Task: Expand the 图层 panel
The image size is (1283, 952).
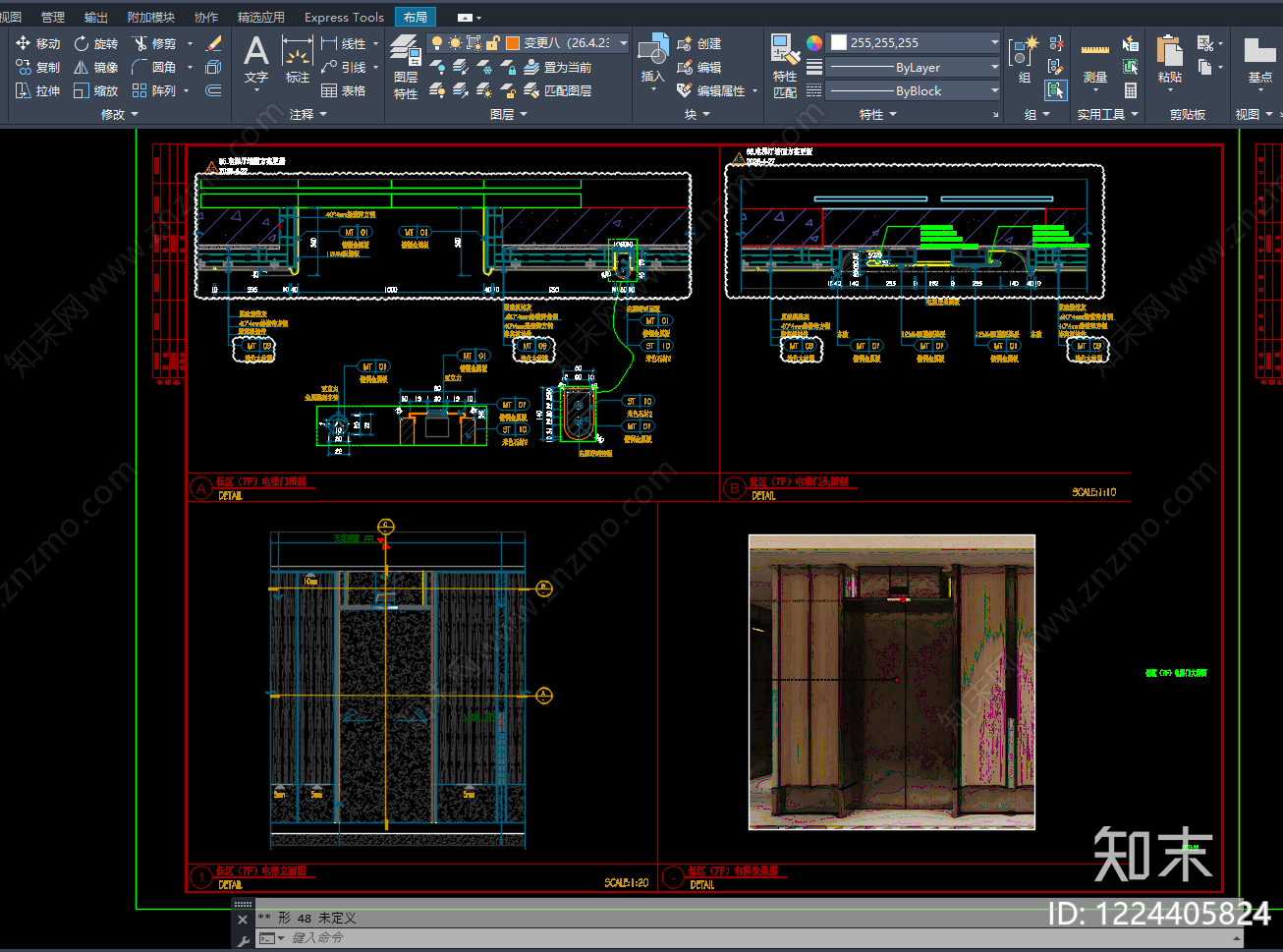Action: (509, 114)
